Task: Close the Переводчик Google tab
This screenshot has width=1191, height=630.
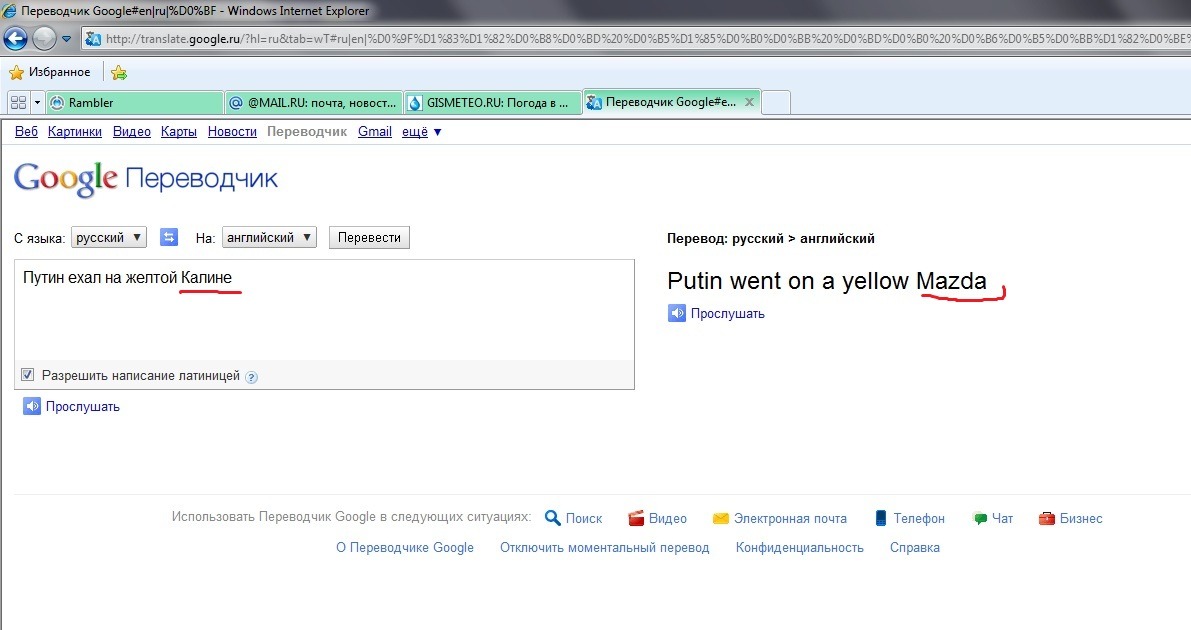Action: (749, 102)
